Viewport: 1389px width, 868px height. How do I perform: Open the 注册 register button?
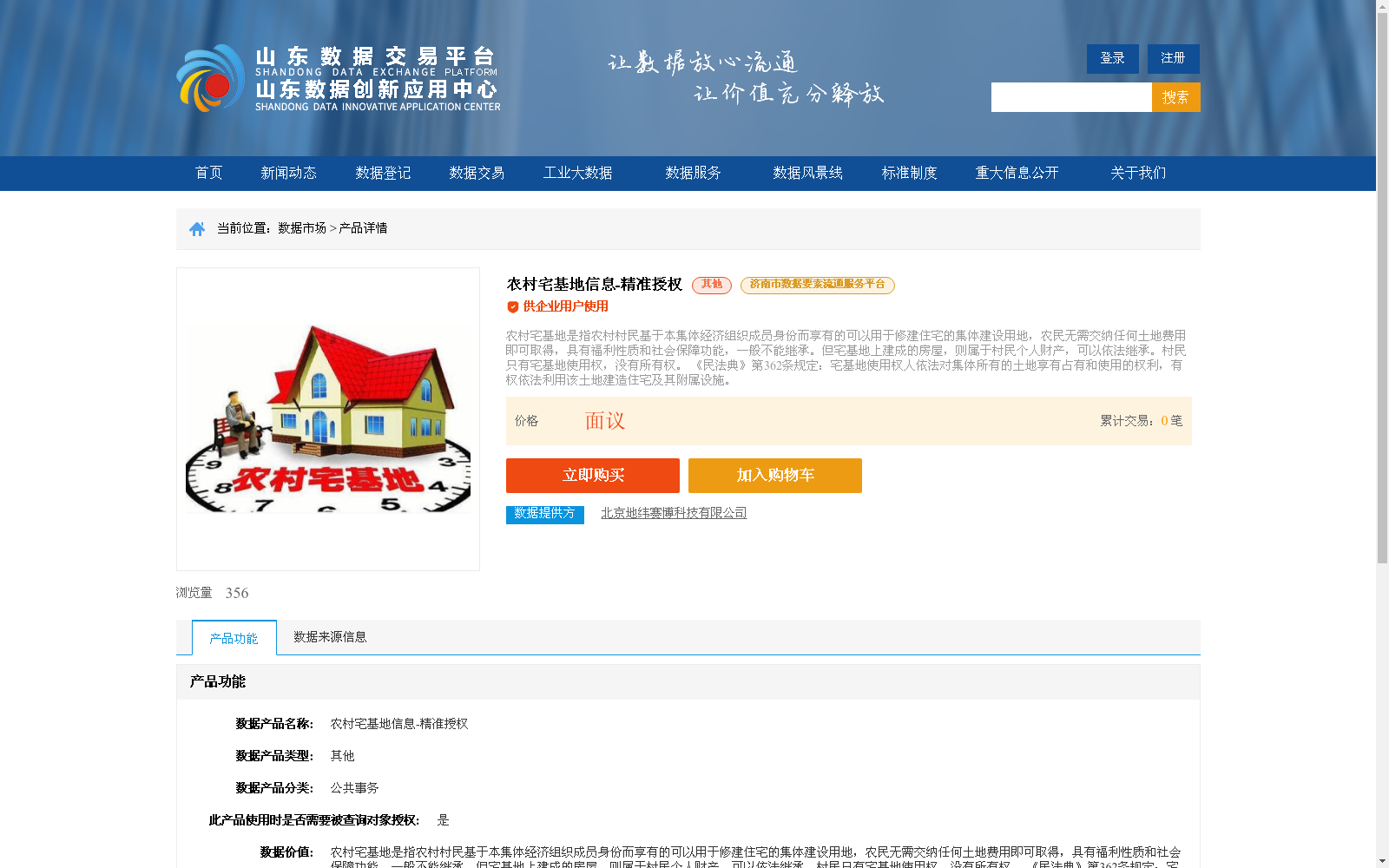pos(1173,58)
